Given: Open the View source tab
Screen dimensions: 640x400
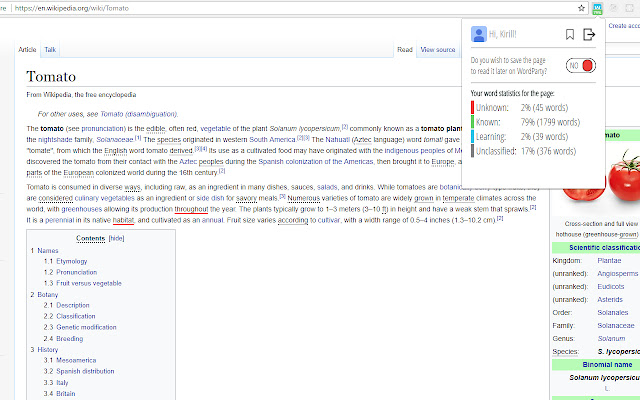Looking at the screenshot, I should (438, 50).
